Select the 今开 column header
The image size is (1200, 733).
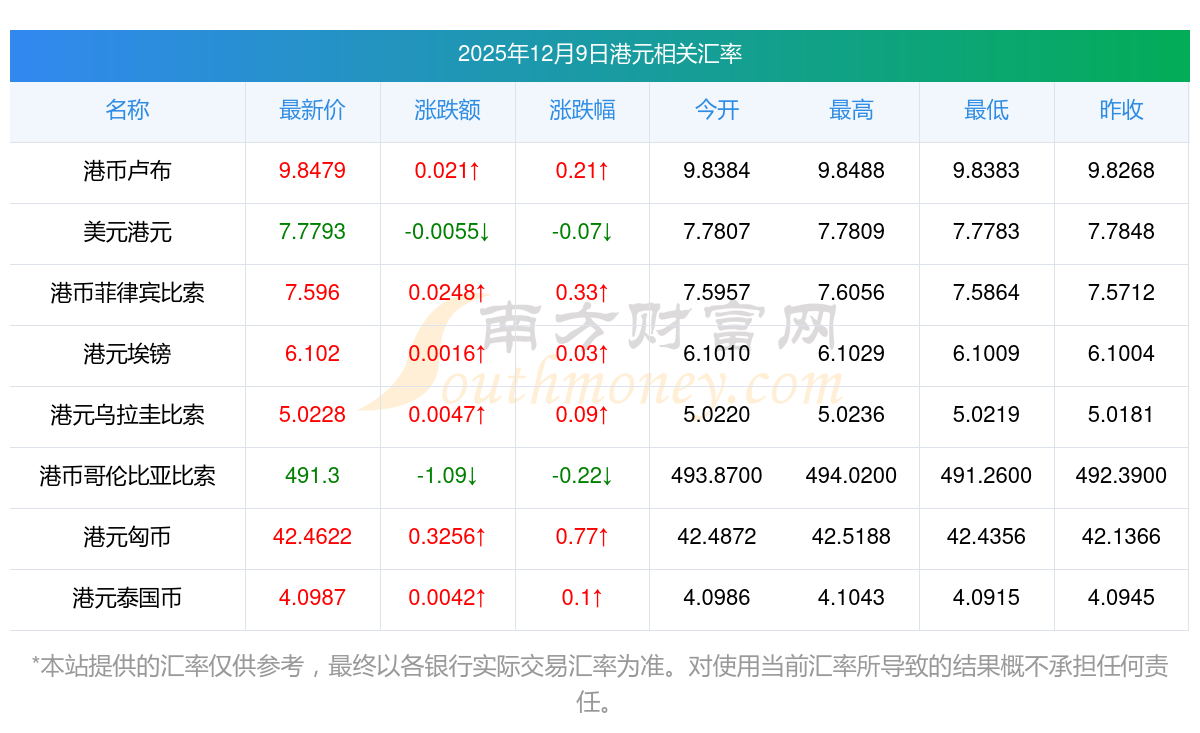(x=716, y=111)
